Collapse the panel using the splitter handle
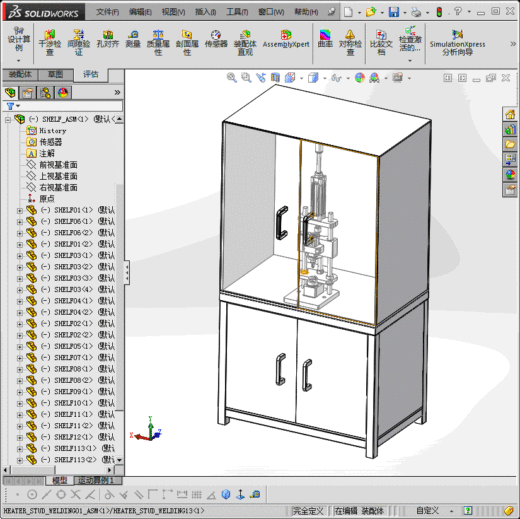This screenshot has width=520, height=519. click(x=127, y=272)
